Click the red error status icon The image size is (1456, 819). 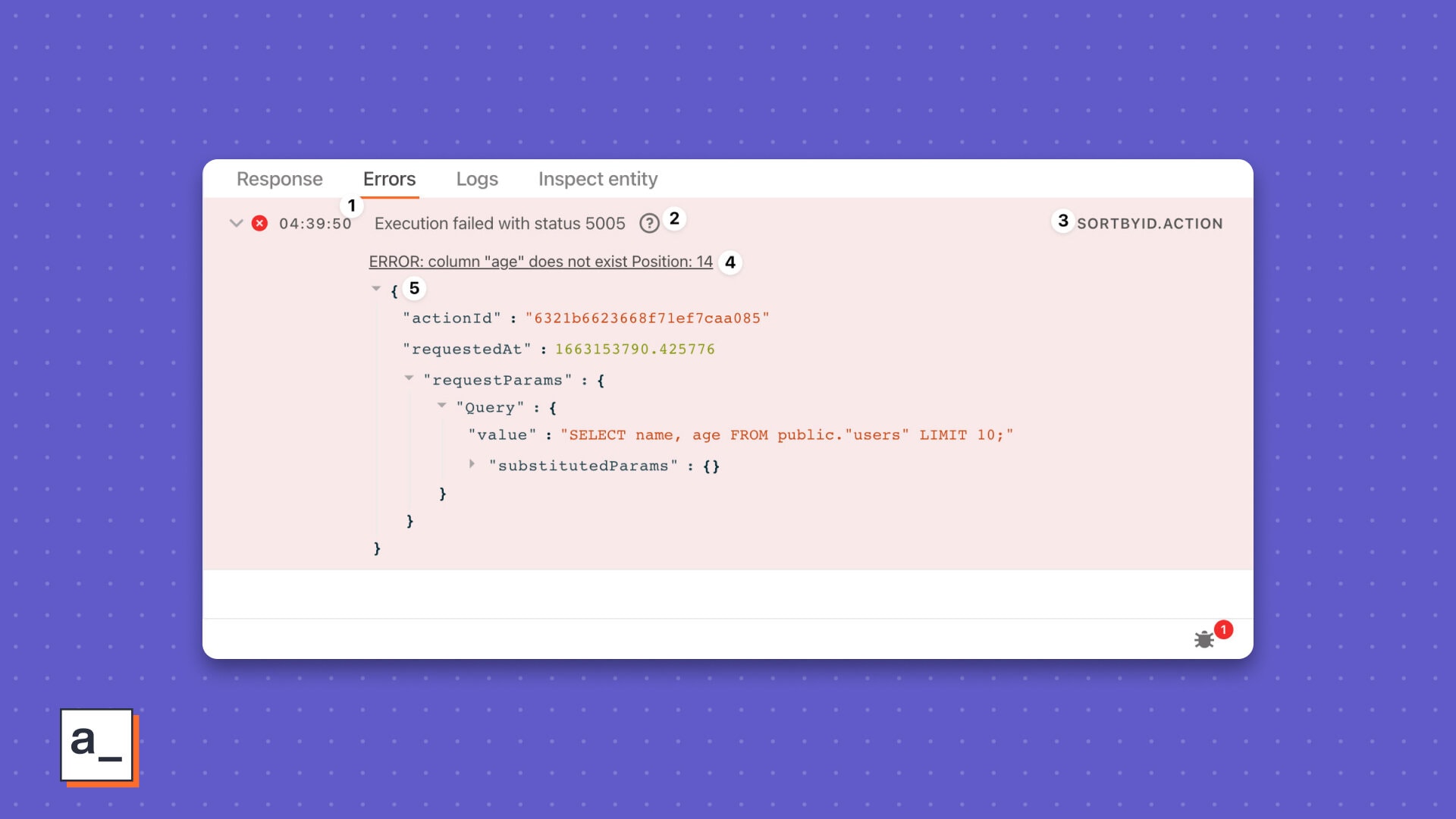point(259,223)
